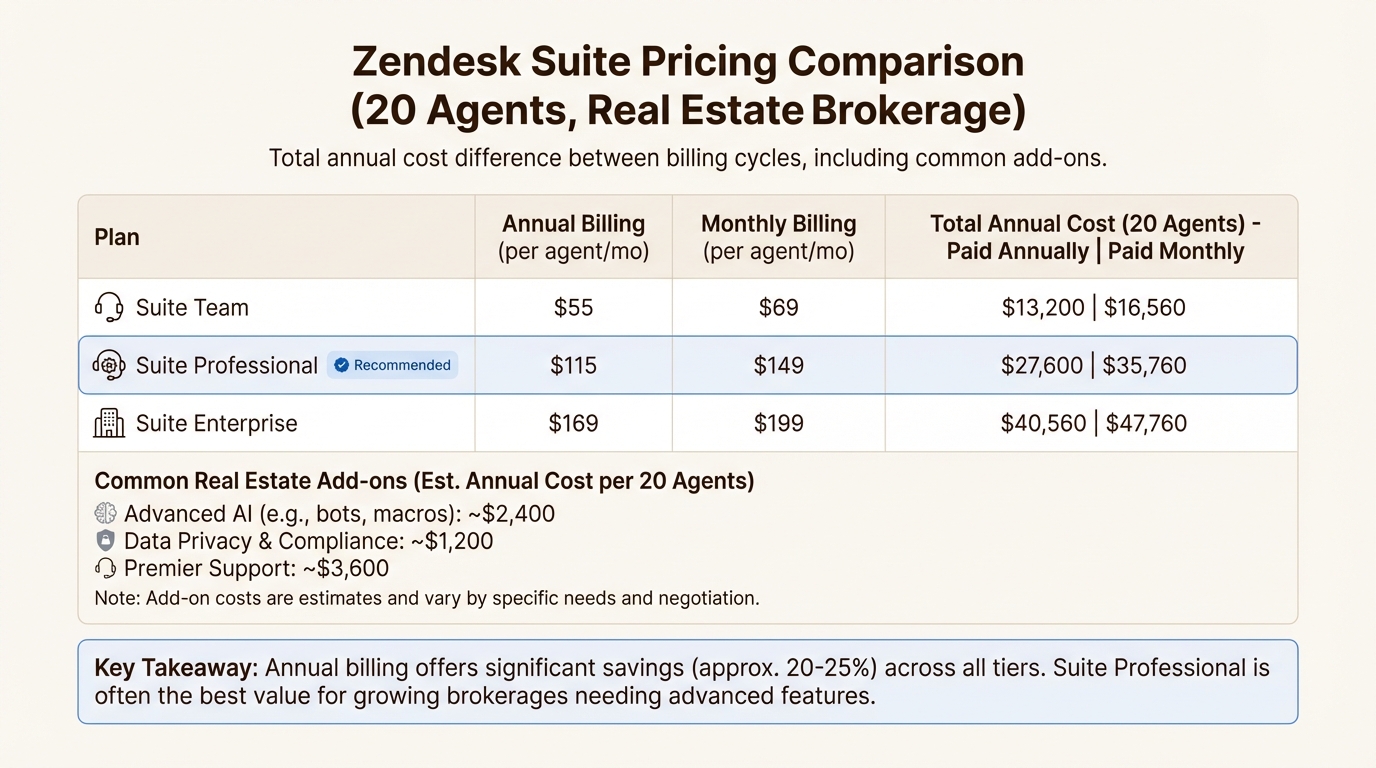This screenshot has width=1376, height=768.
Task: Click the Suite Enterprise building icon
Action: click(x=109, y=423)
